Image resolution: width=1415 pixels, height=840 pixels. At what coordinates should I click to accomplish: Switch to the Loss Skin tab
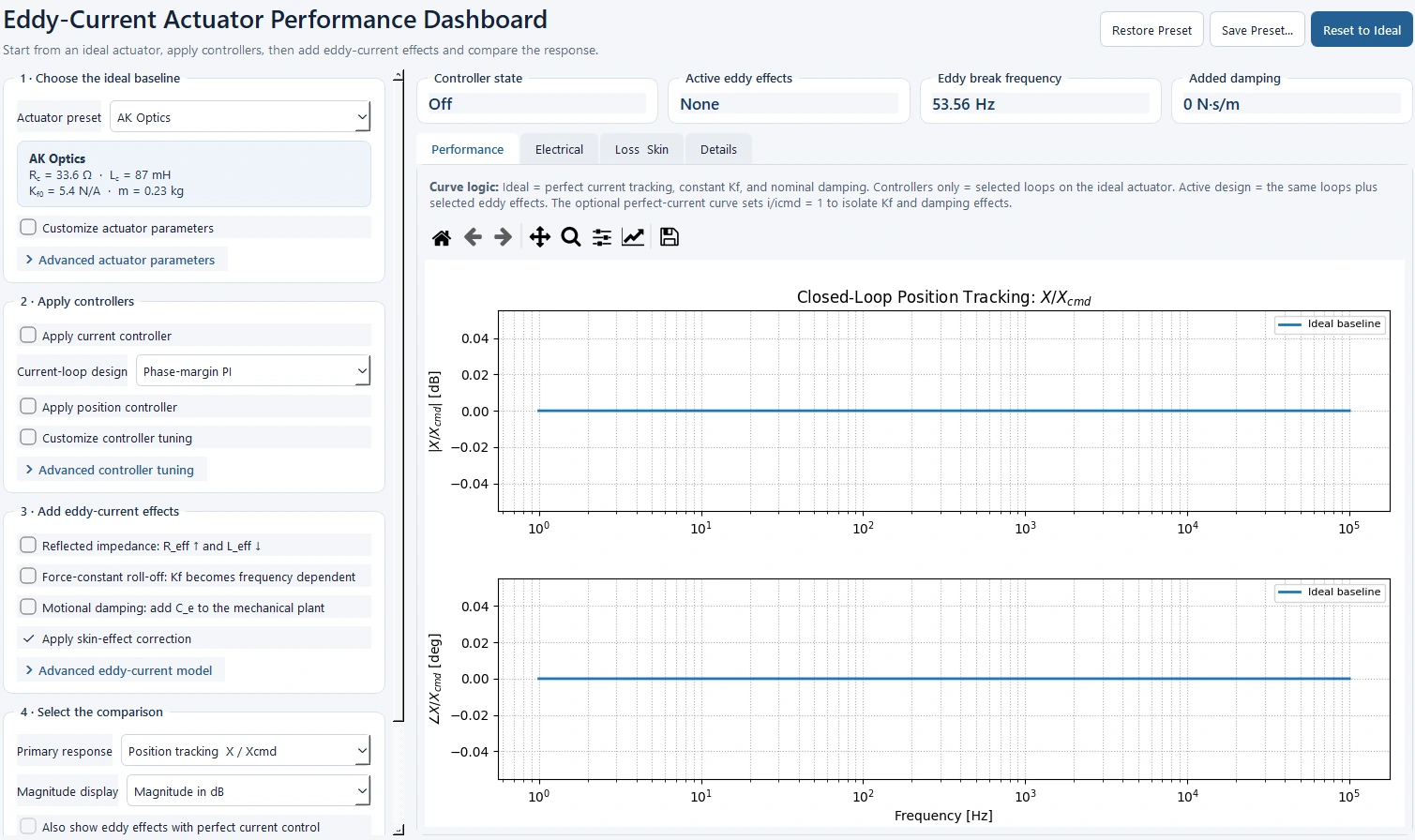(x=641, y=149)
